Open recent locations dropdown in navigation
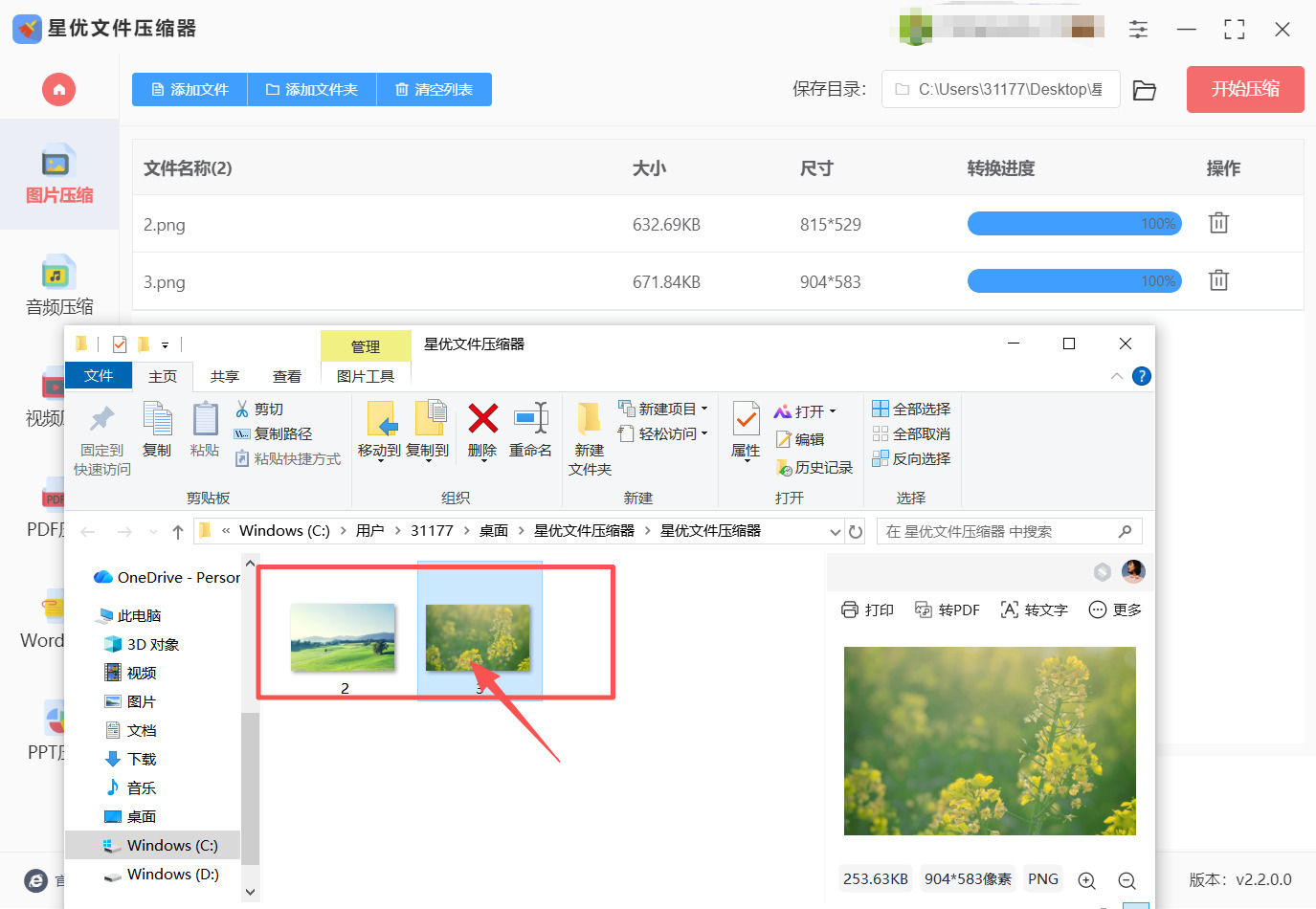The height and width of the screenshot is (909, 1316). click(x=153, y=532)
